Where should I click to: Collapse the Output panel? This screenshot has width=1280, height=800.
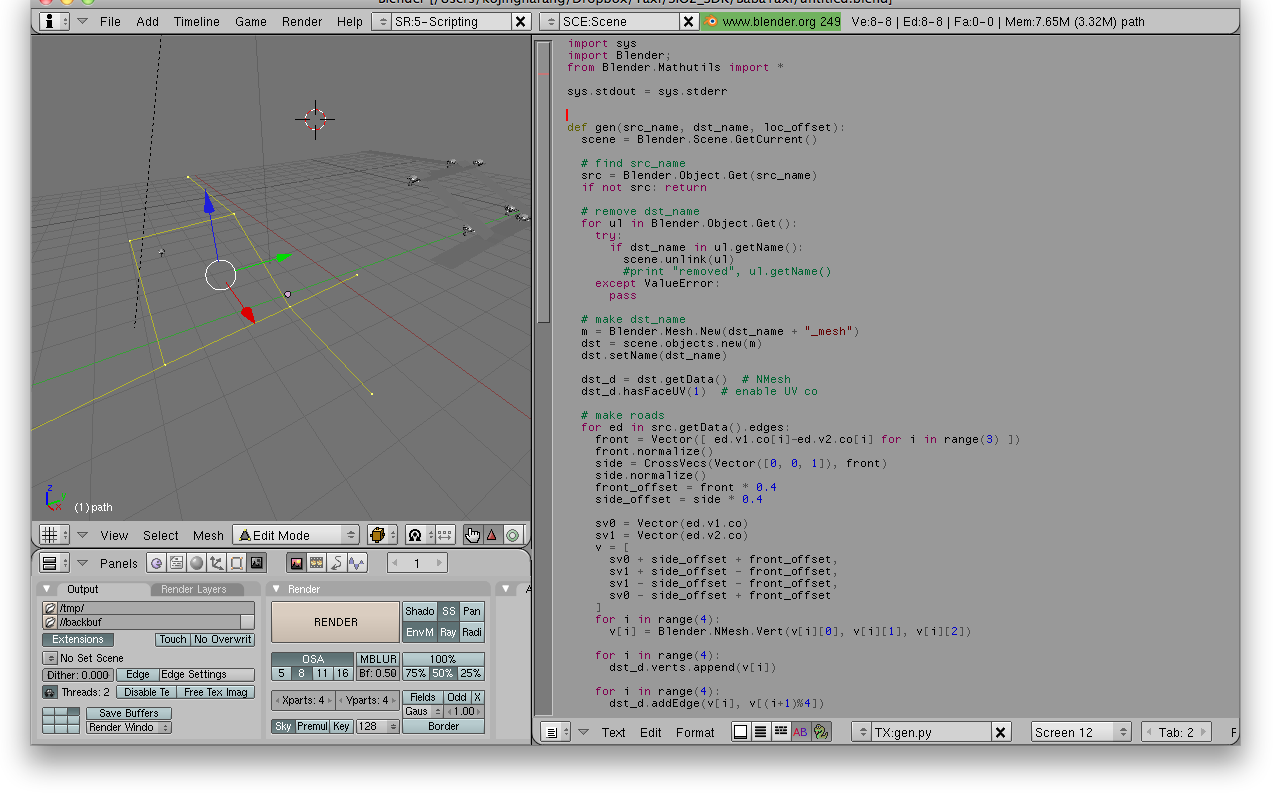46,589
